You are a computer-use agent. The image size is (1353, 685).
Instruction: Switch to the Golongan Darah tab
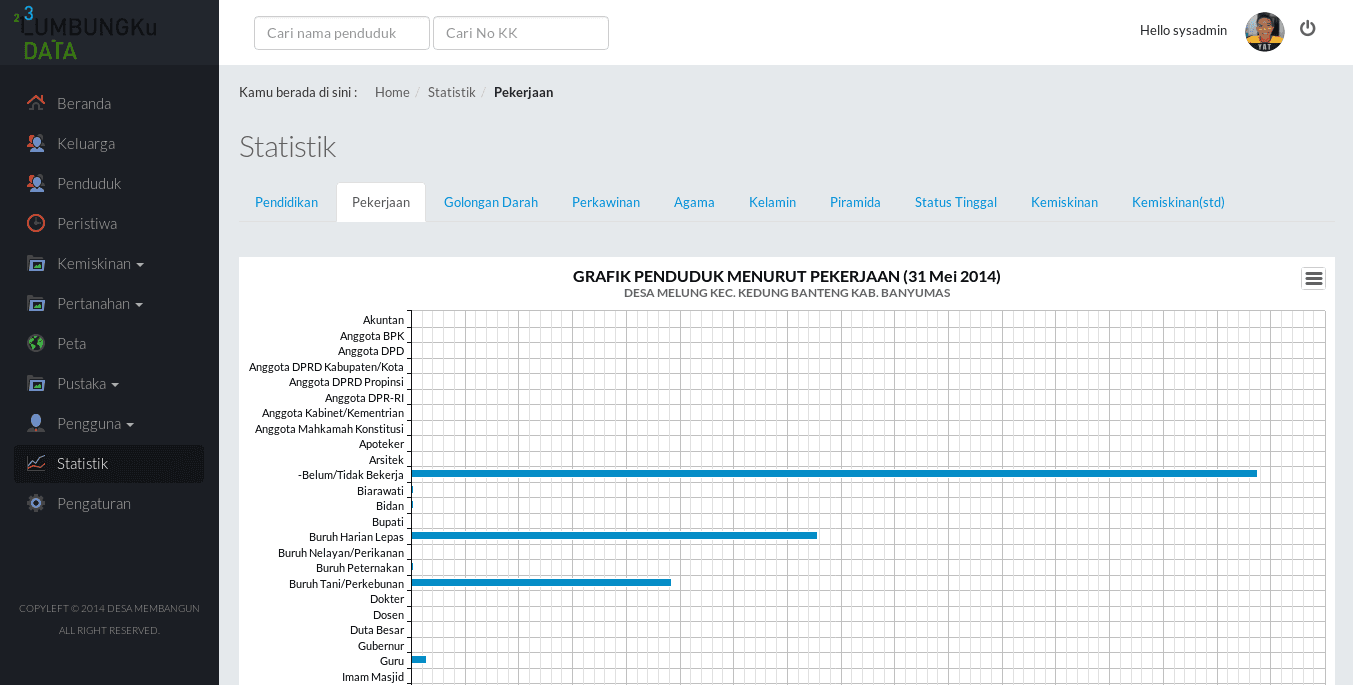(491, 202)
